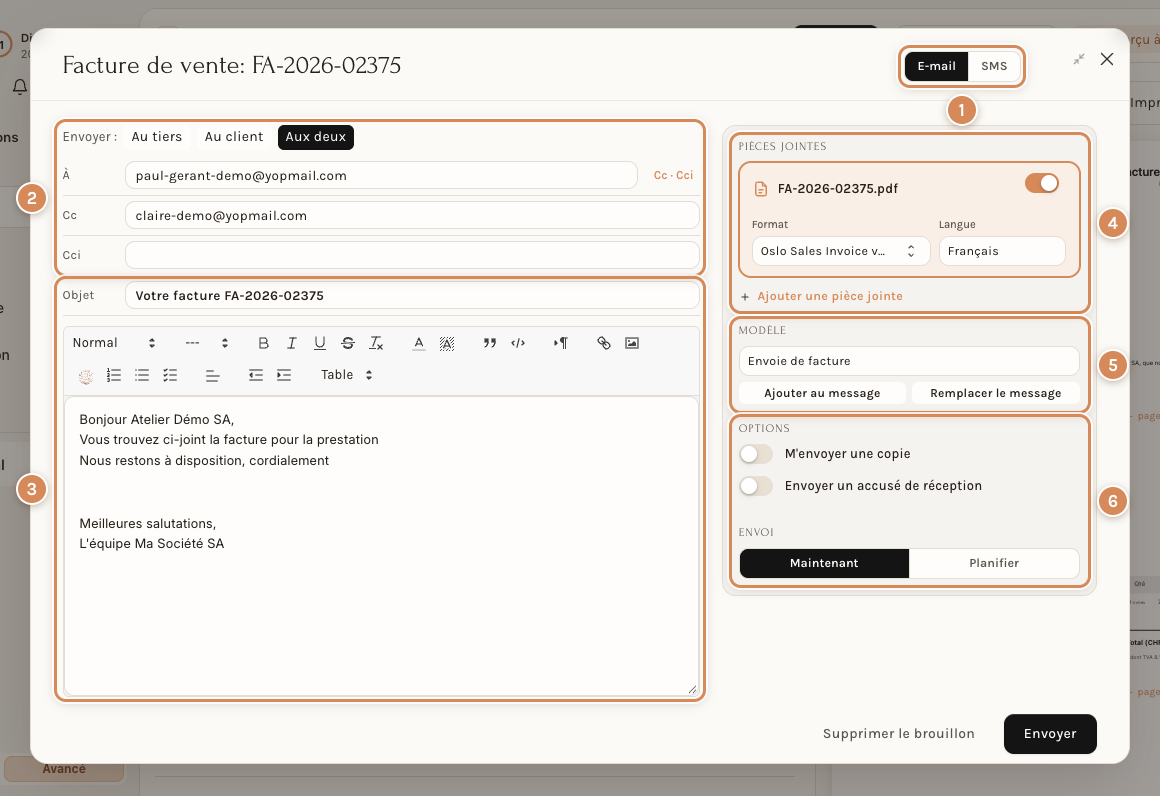
Task: Open the text background color picker
Action: (x=447, y=343)
